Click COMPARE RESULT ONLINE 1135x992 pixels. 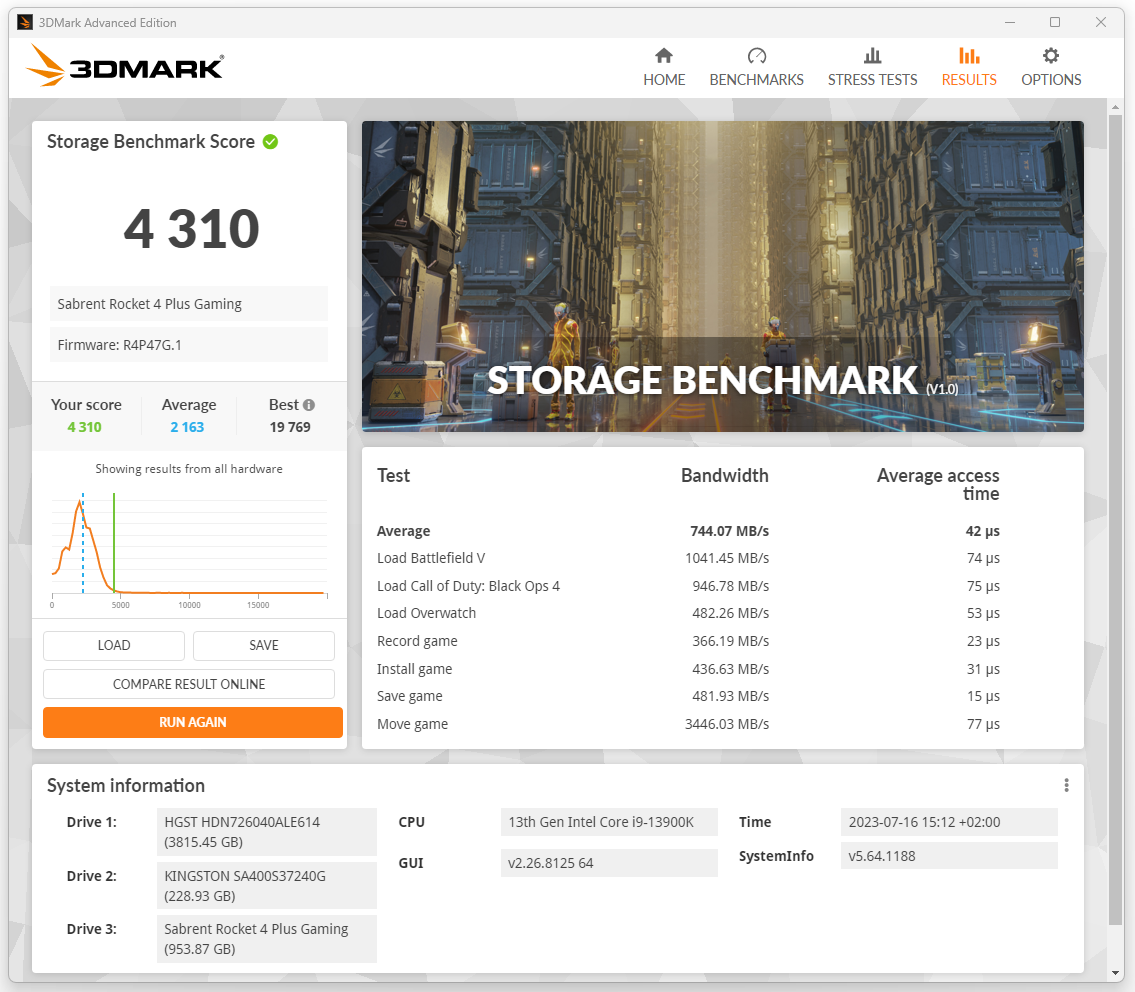tap(189, 684)
